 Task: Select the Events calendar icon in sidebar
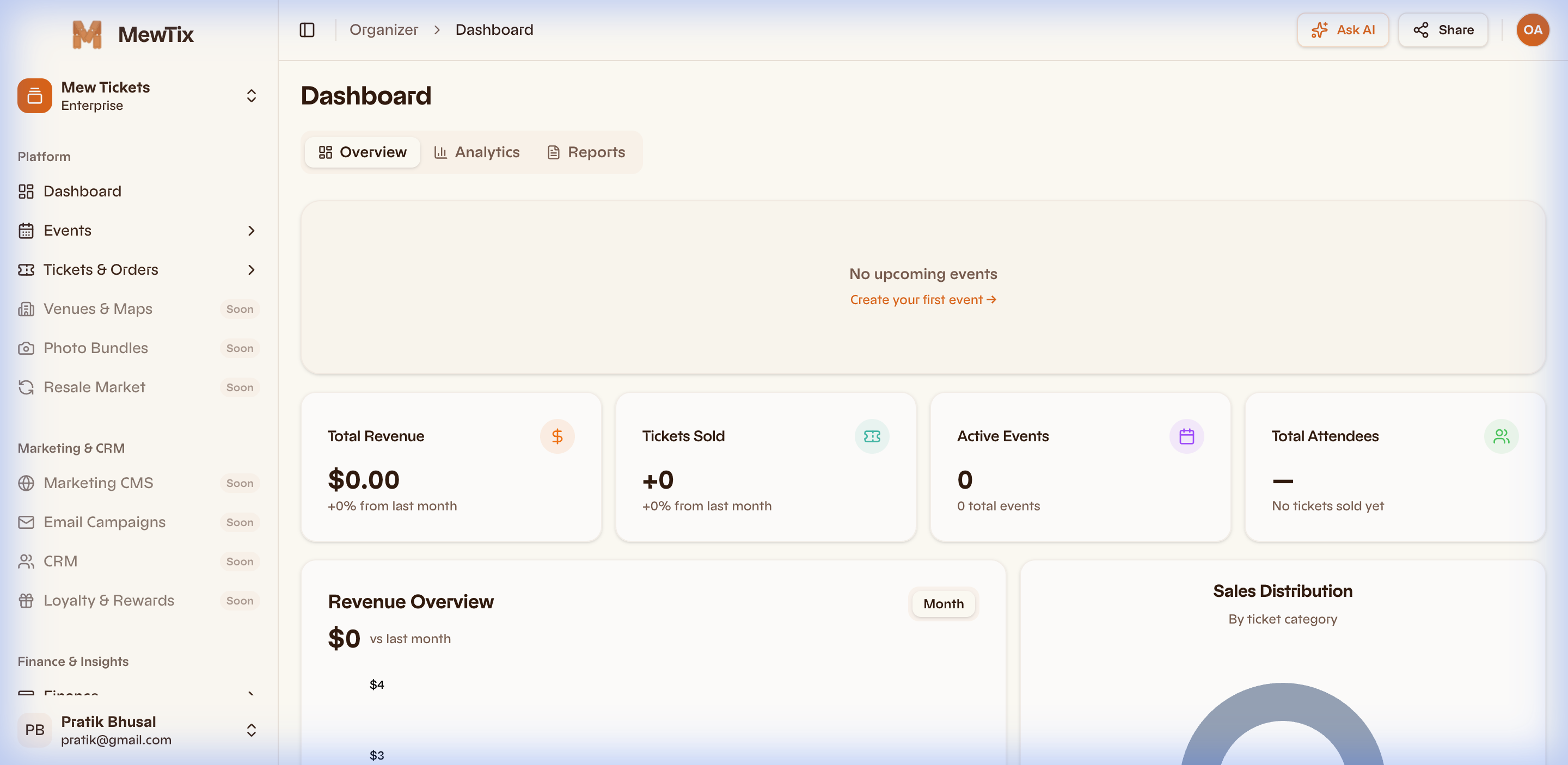coord(26,231)
